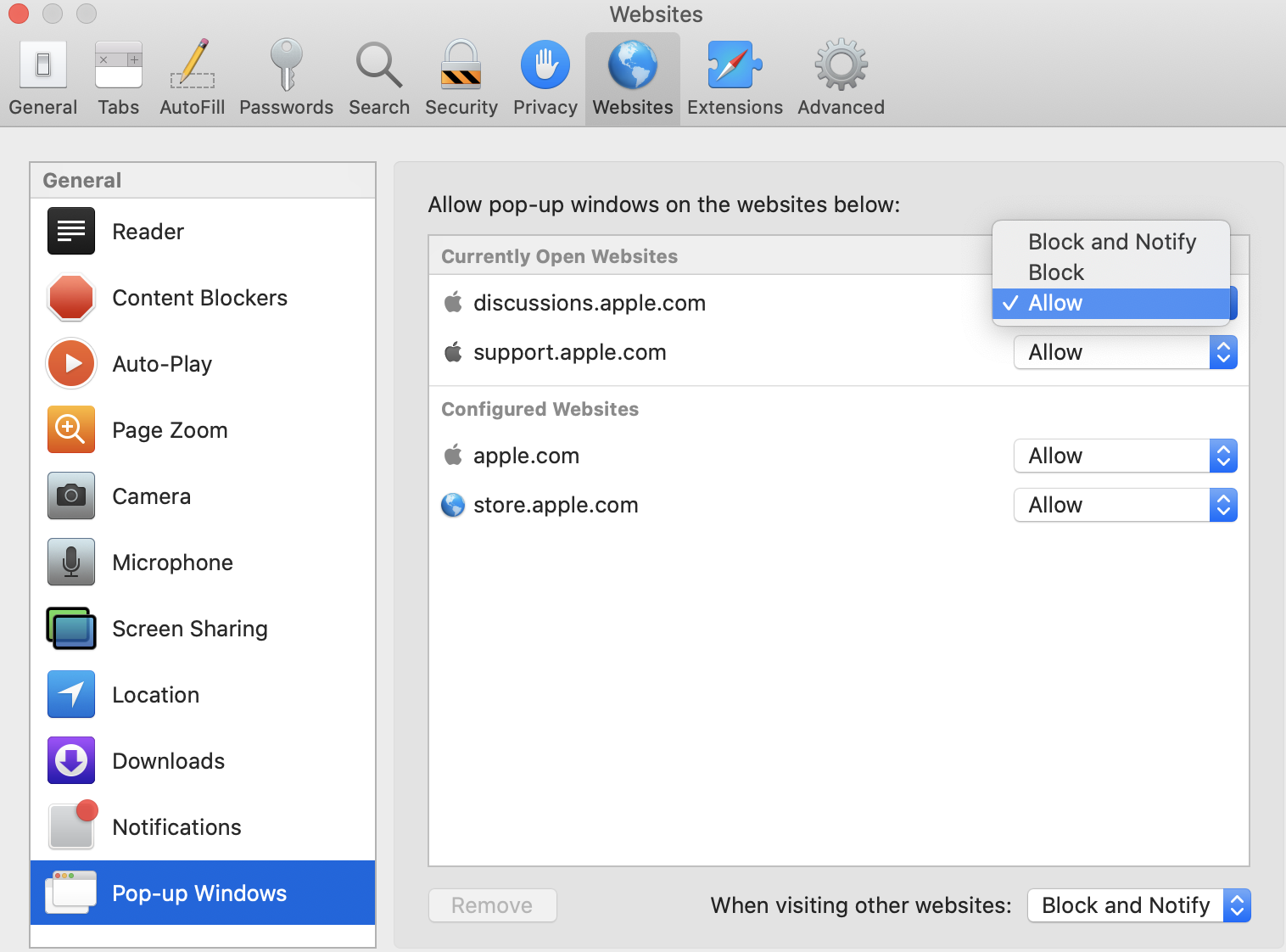Click the Notifications label

click(x=177, y=827)
